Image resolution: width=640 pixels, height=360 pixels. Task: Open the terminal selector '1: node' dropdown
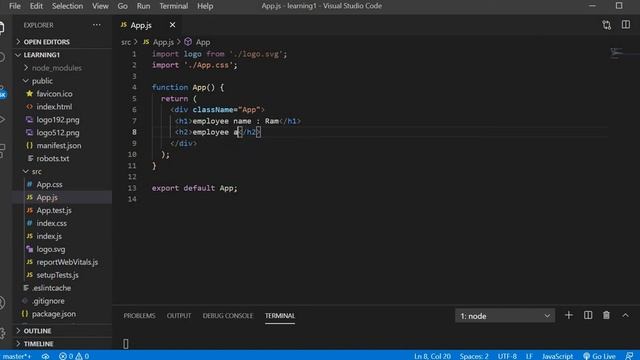tap(505, 316)
